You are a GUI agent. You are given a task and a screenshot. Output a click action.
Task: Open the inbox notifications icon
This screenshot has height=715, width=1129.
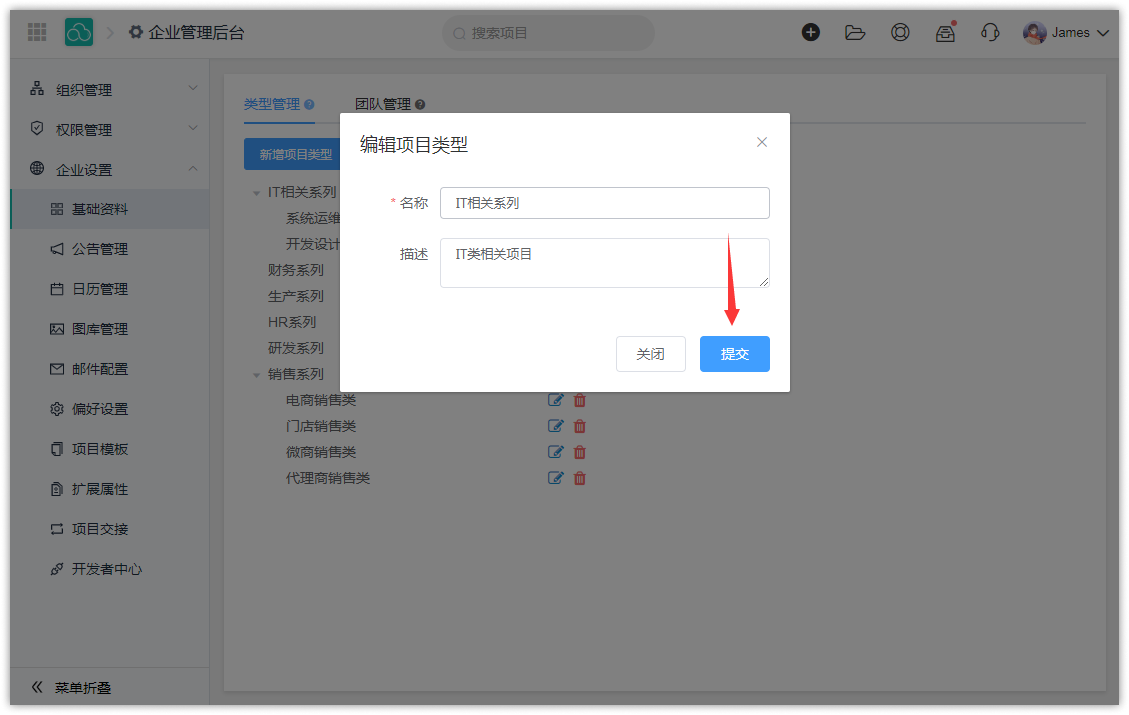click(945, 33)
